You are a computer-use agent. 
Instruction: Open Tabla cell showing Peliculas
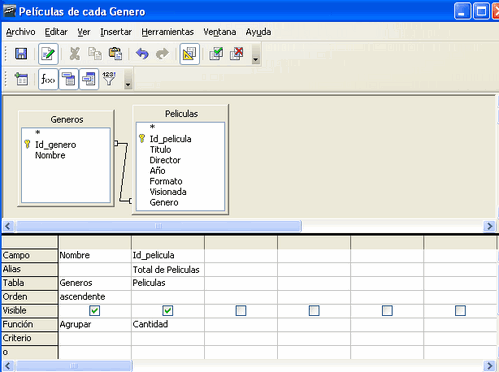click(168, 283)
